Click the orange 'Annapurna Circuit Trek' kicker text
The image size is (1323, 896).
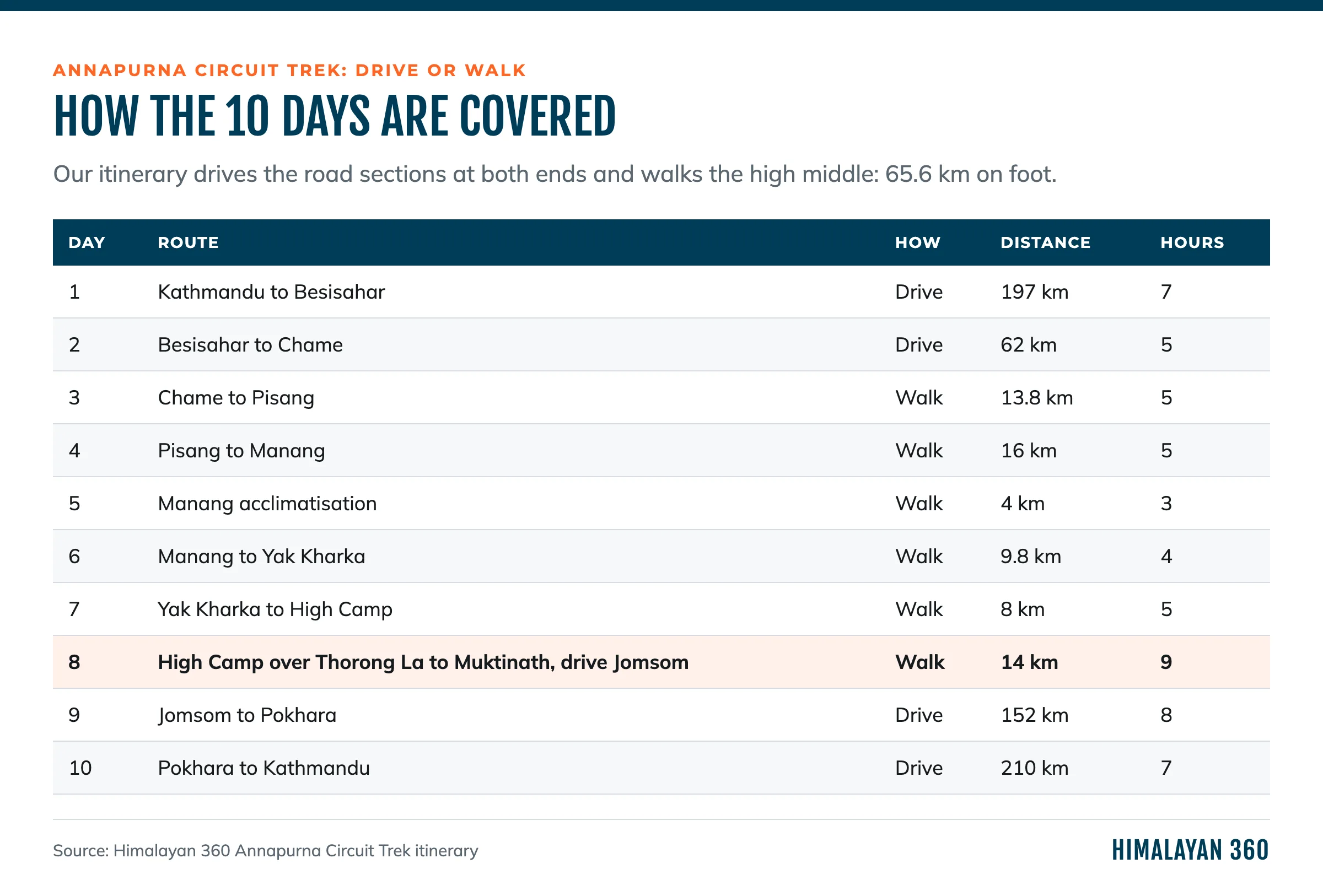(x=289, y=71)
